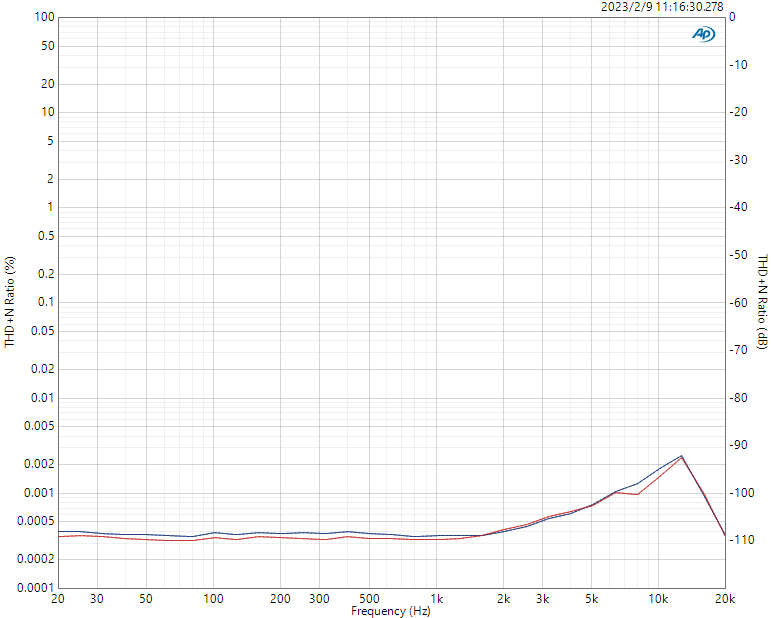Click the '-100' right axis dB label
771x618 pixels.
742,493
